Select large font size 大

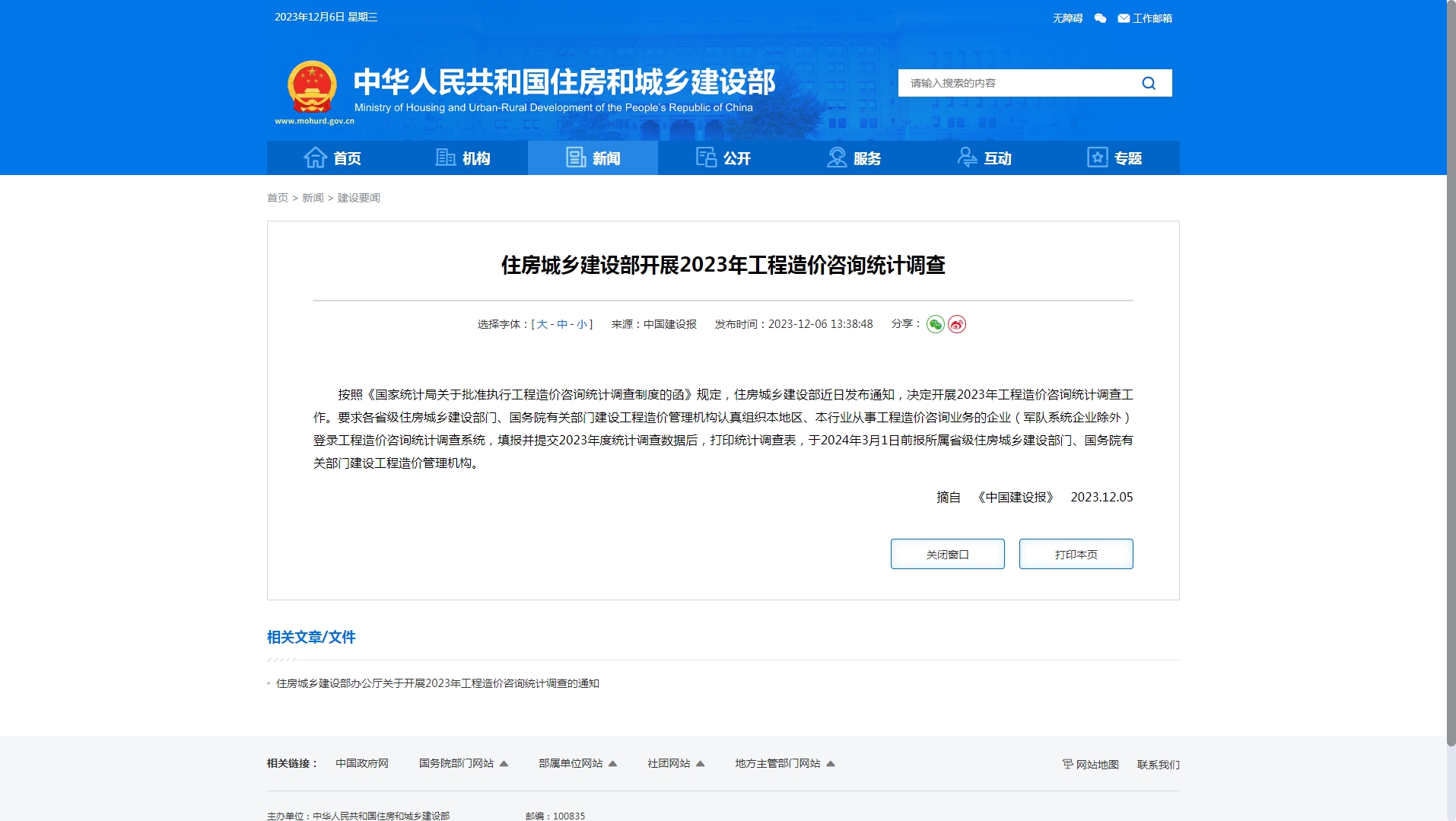[x=542, y=324]
